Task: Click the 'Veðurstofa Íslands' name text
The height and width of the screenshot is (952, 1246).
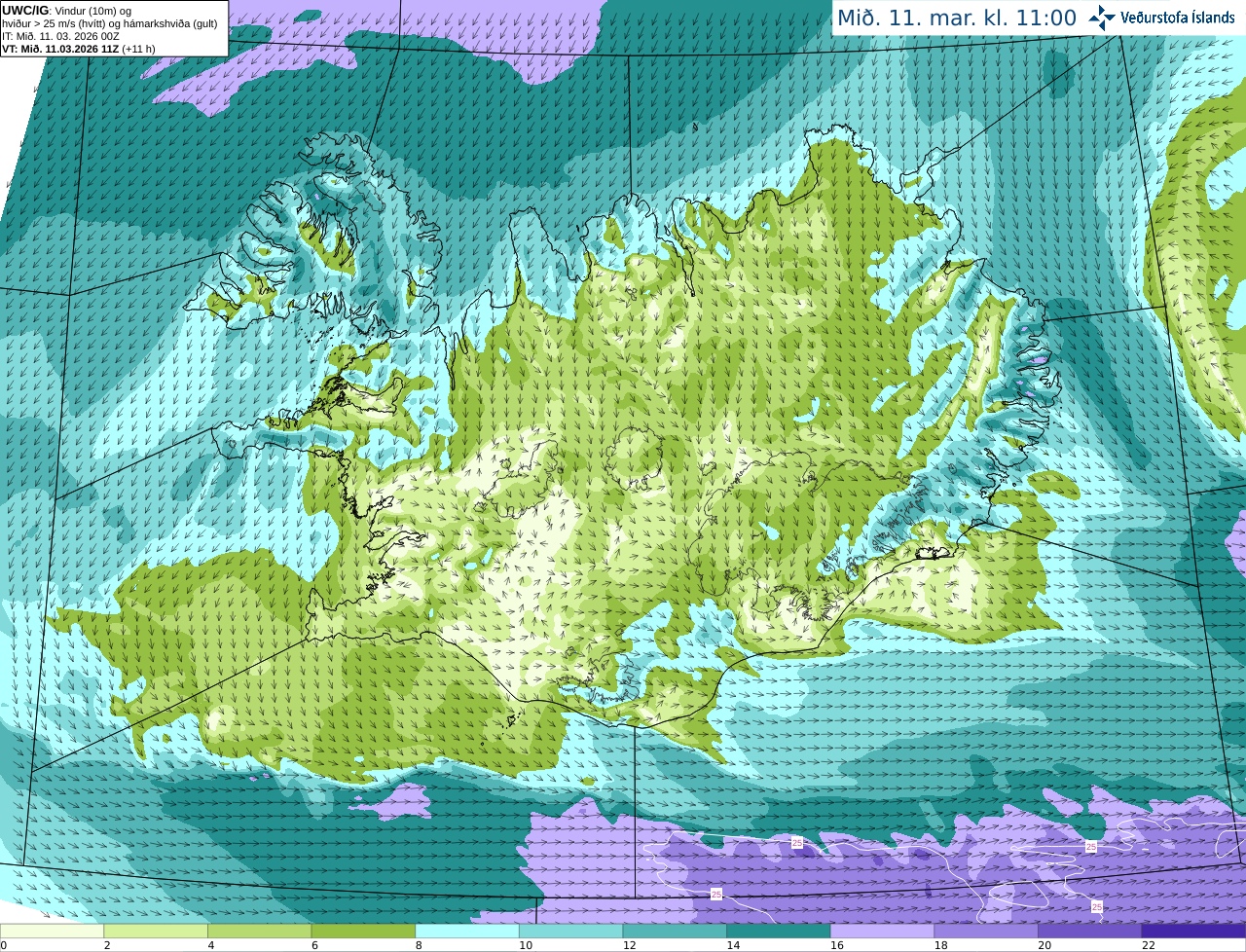Action: 1178,18
